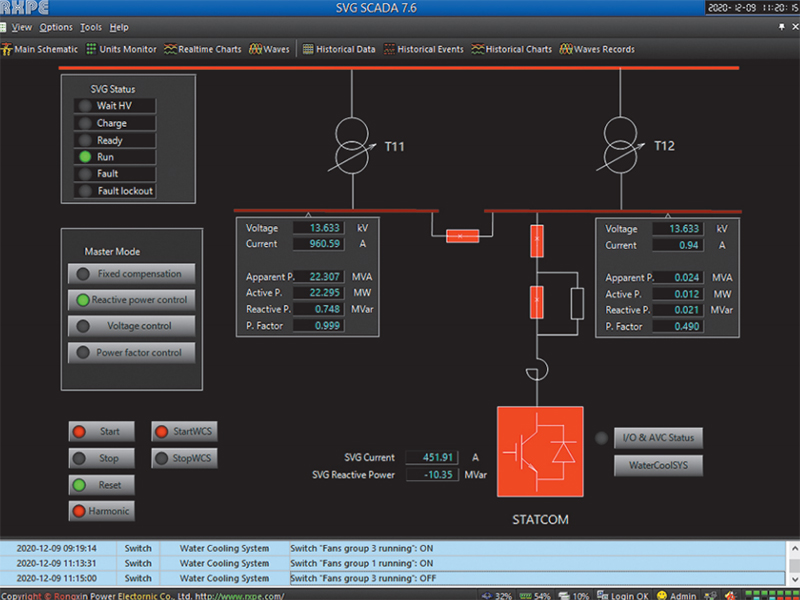The width and height of the screenshot is (800, 600).
Task: Click the lower red circuit breaker above STATCOM
Action: point(537,300)
